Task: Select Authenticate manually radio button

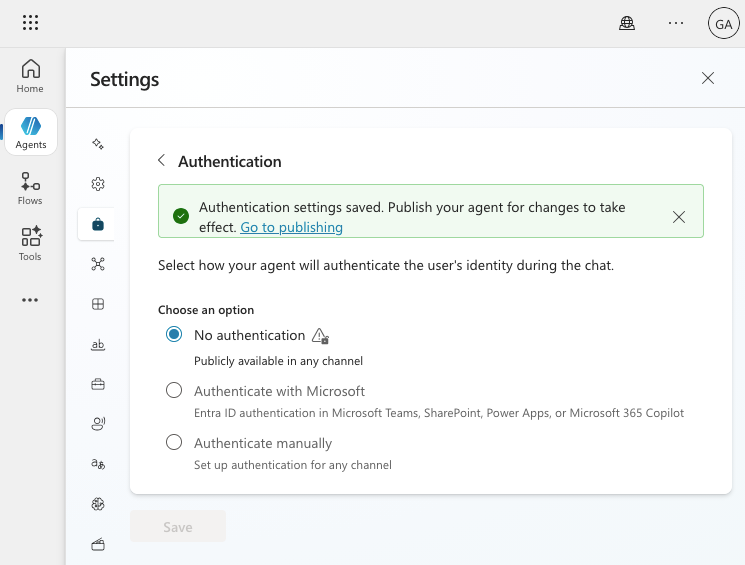Action: [x=174, y=442]
